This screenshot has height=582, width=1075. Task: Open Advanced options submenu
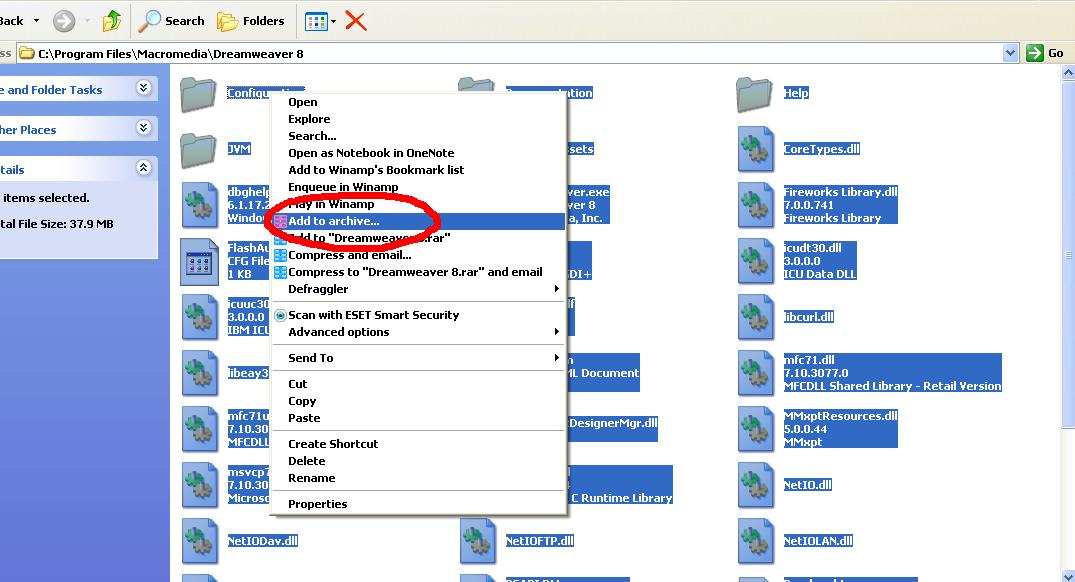coord(418,332)
